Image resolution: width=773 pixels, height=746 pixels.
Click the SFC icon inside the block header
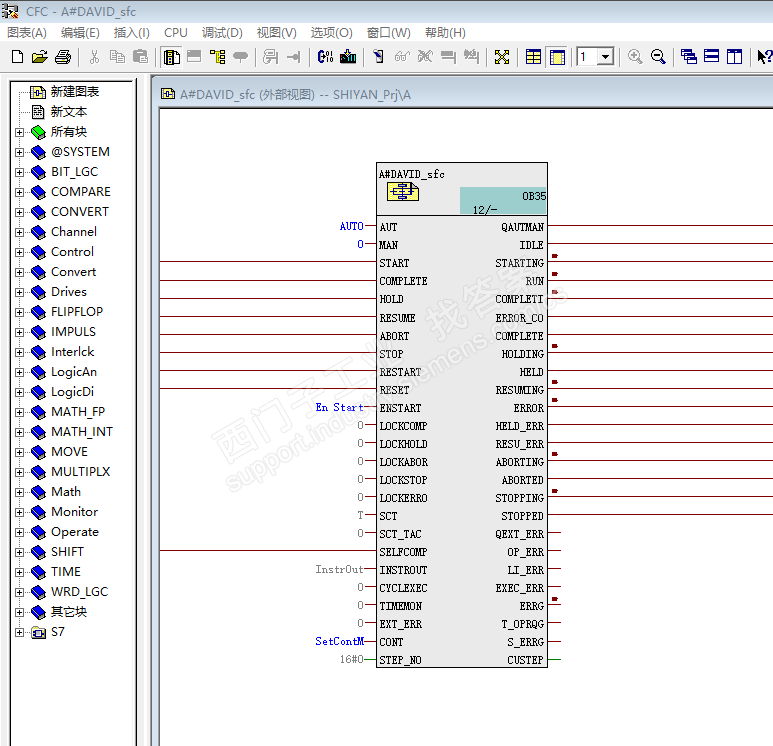pos(402,191)
